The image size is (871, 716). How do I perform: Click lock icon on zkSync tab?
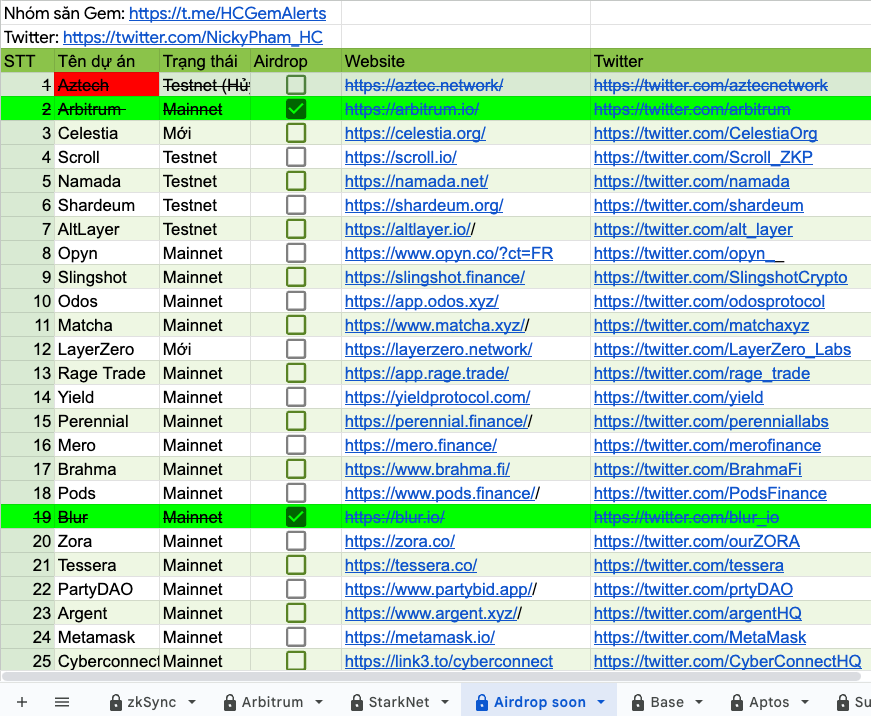[116, 703]
